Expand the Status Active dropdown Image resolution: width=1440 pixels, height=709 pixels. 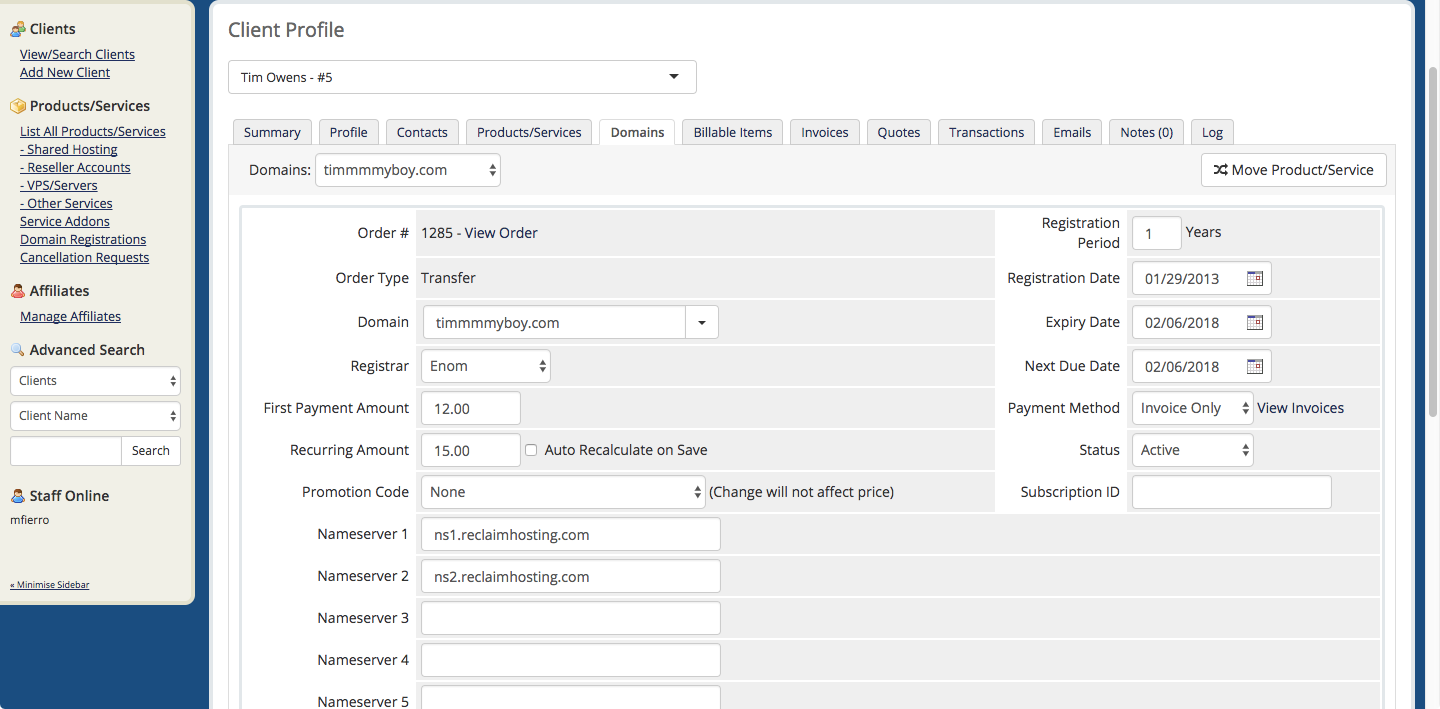pos(1192,450)
